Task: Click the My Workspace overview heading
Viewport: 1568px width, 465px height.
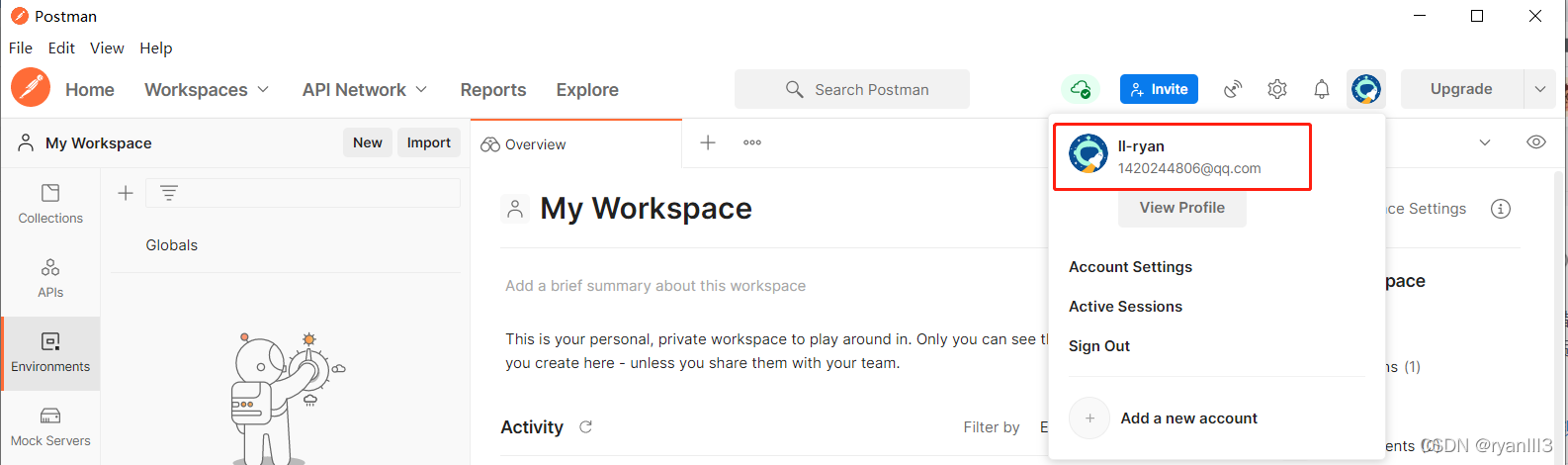Action: [x=647, y=209]
